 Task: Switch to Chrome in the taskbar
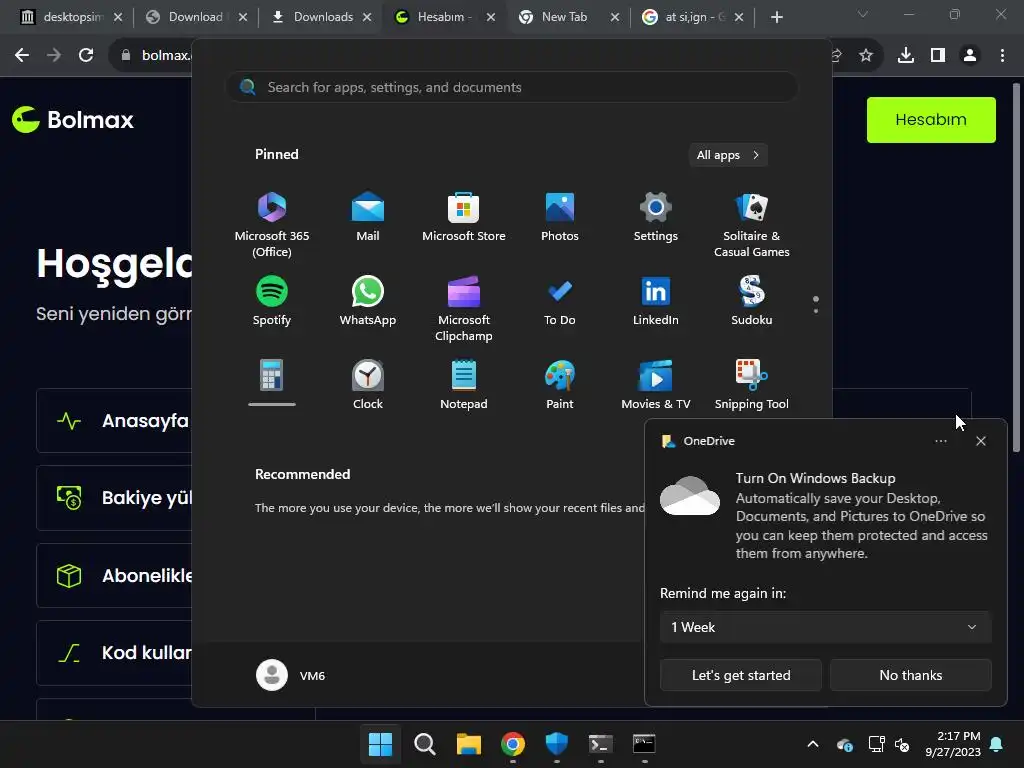click(513, 744)
